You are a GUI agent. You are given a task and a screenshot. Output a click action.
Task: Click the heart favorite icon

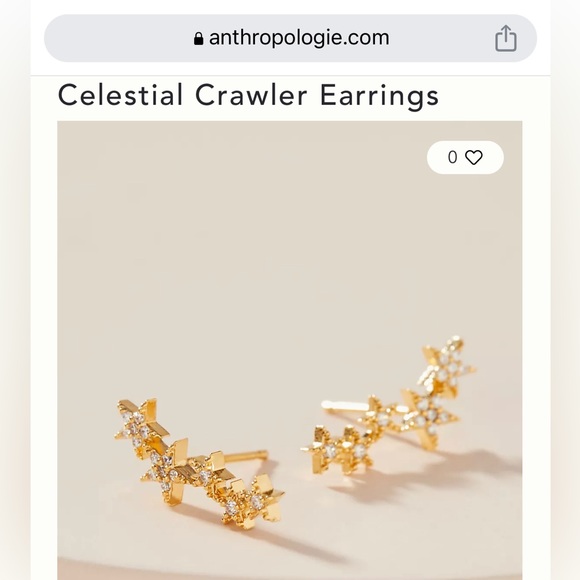click(473, 158)
